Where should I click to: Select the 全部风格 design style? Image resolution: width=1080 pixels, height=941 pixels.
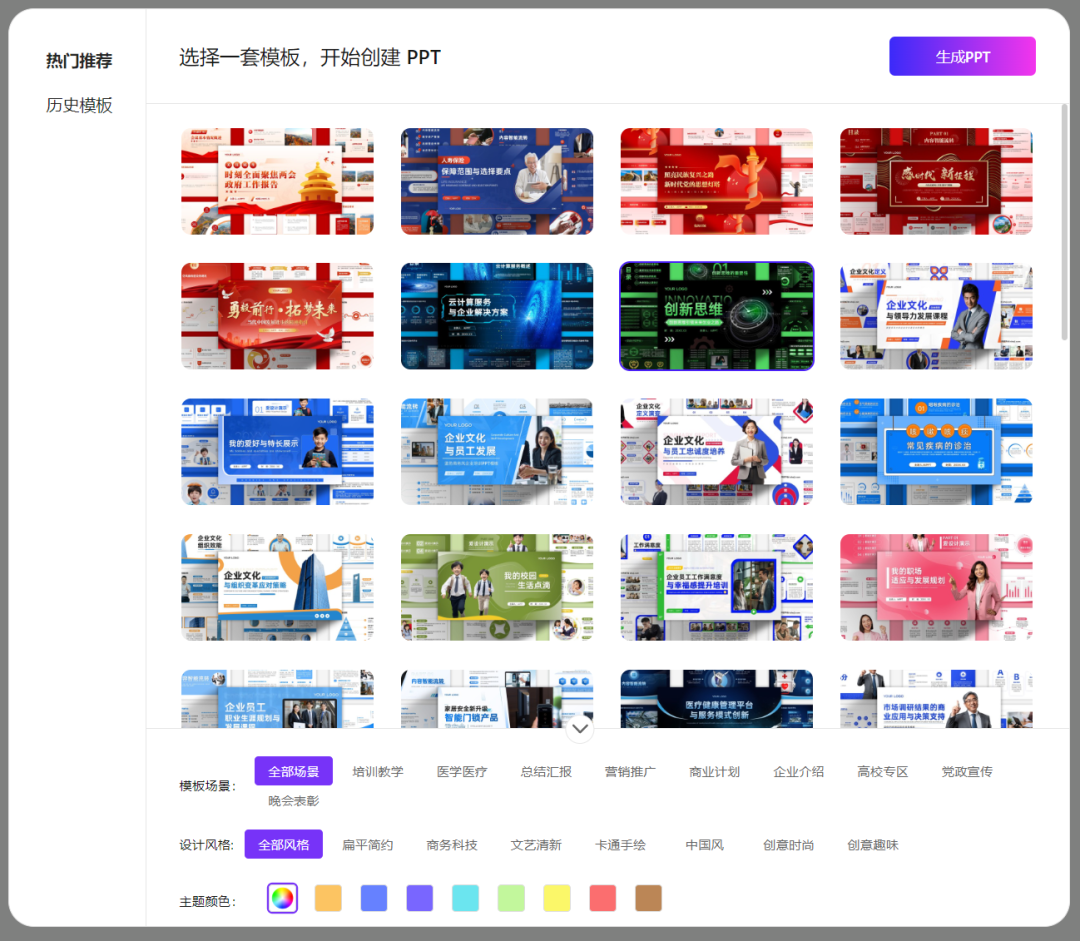284,845
